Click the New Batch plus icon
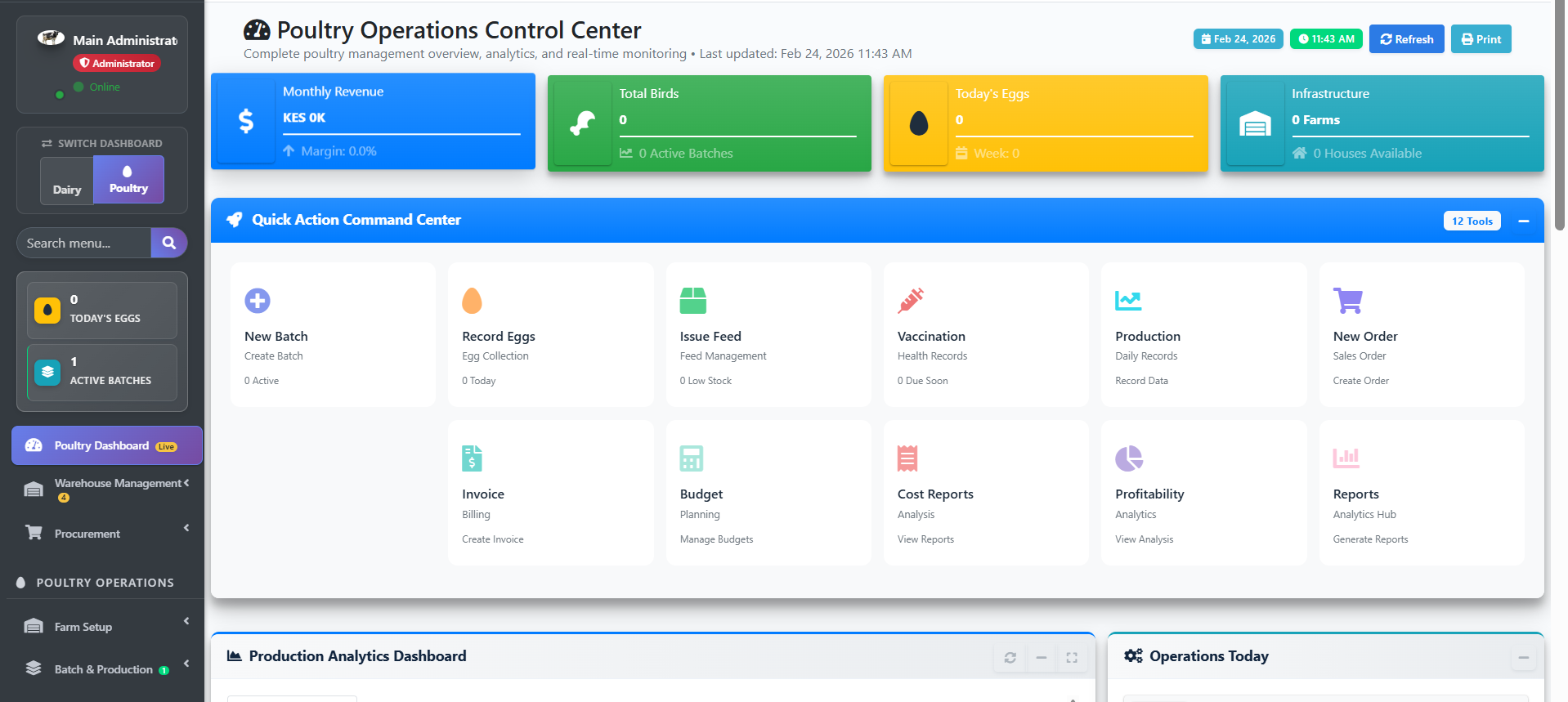Viewport: 1568px width, 702px height. click(258, 301)
